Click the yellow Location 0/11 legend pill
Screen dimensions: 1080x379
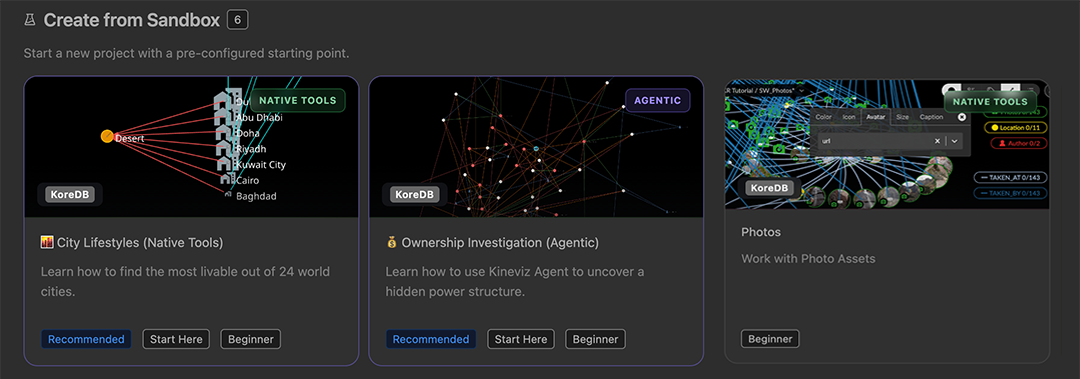click(1015, 127)
